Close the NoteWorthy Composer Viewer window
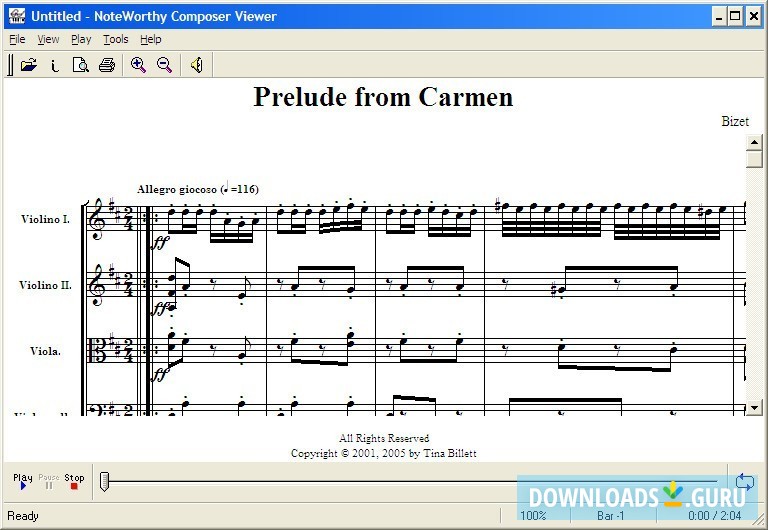Viewport: 768px width, 530px height. [x=753, y=17]
